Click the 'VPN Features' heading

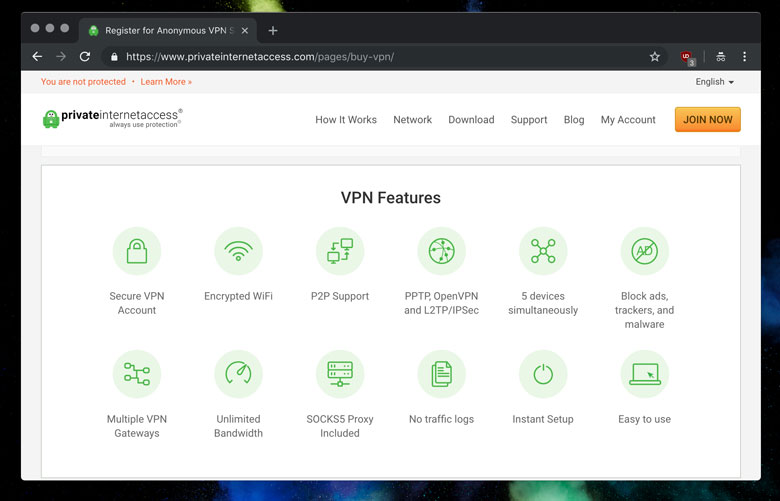pos(390,198)
